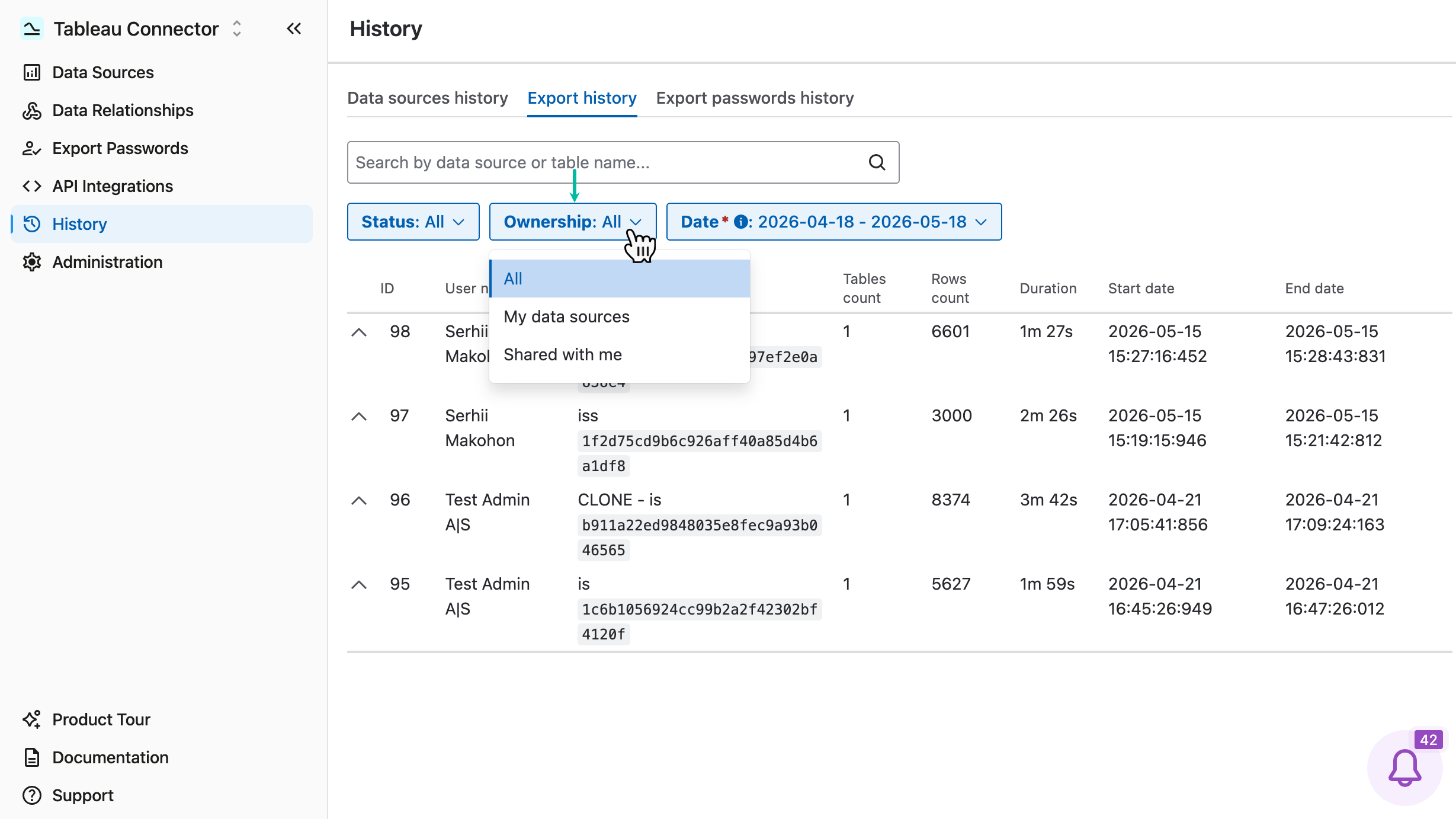
Task: Open Data Sources in the sidebar
Action: point(161,72)
